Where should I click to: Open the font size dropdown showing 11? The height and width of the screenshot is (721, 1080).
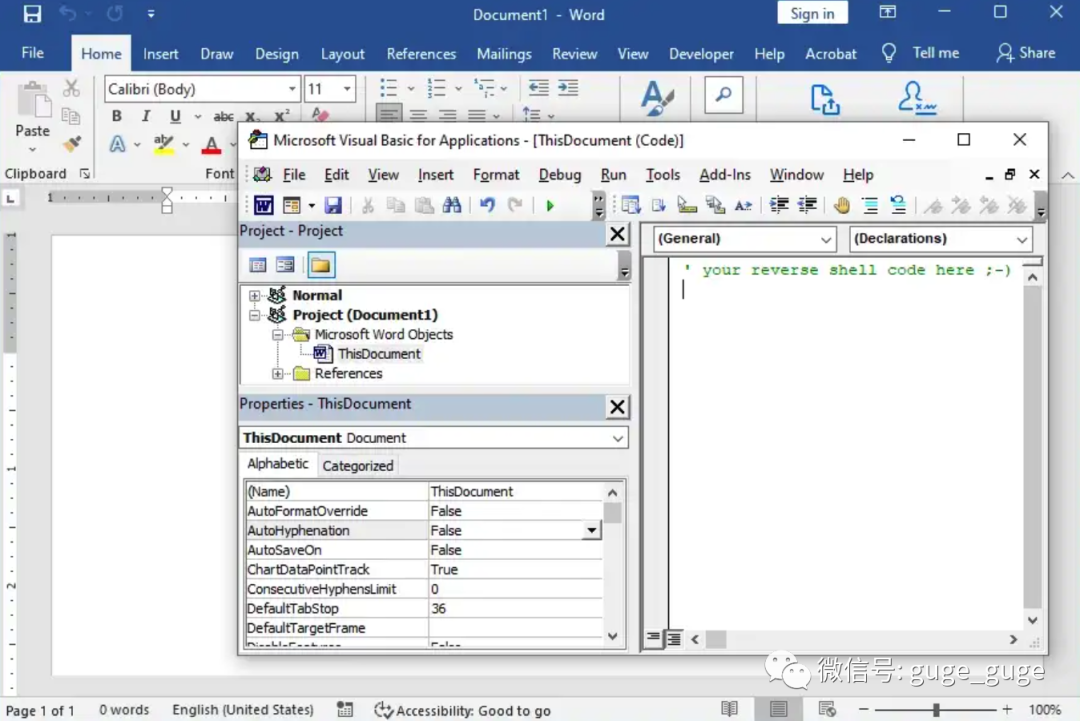click(x=347, y=89)
